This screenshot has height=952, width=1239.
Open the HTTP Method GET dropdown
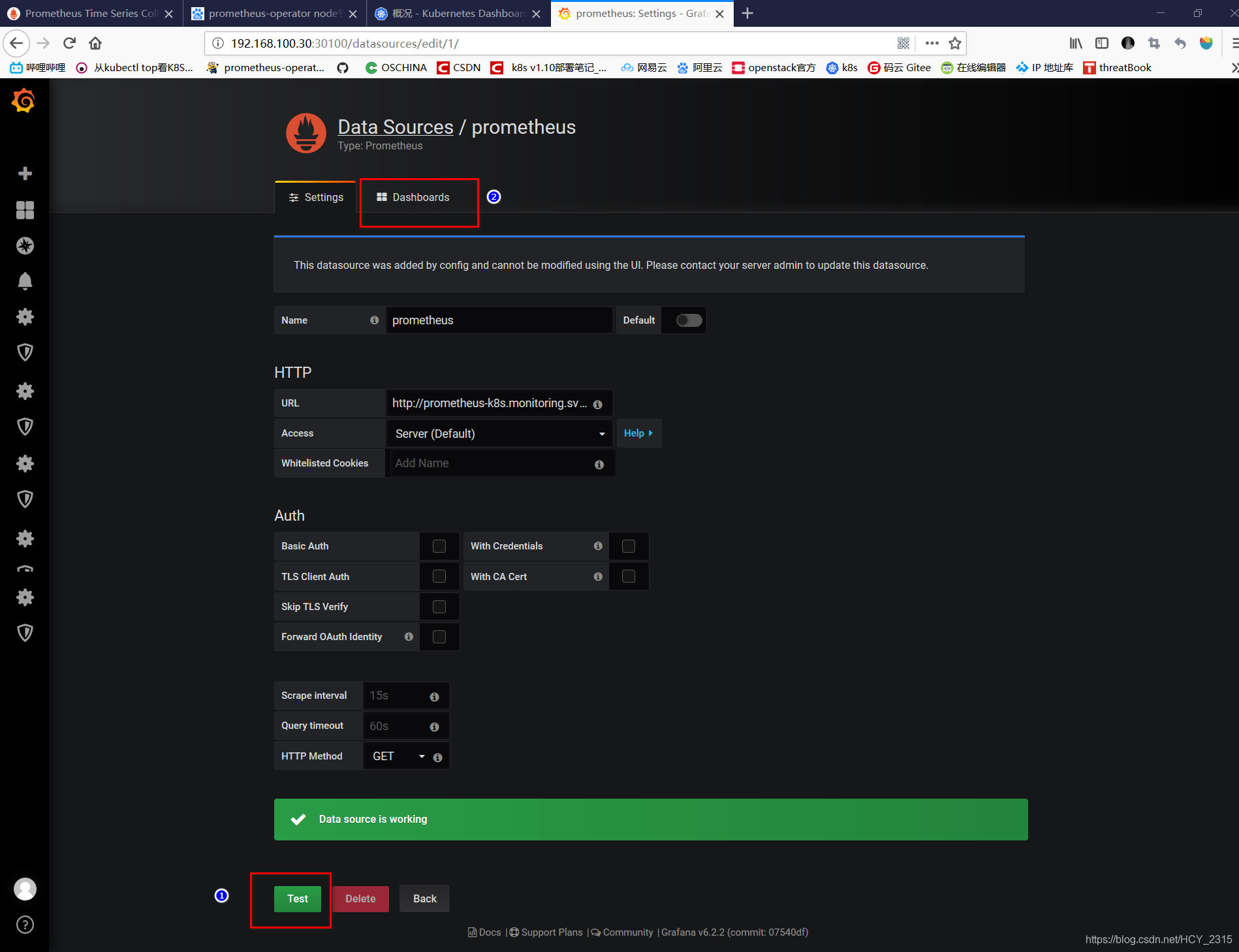click(x=398, y=756)
